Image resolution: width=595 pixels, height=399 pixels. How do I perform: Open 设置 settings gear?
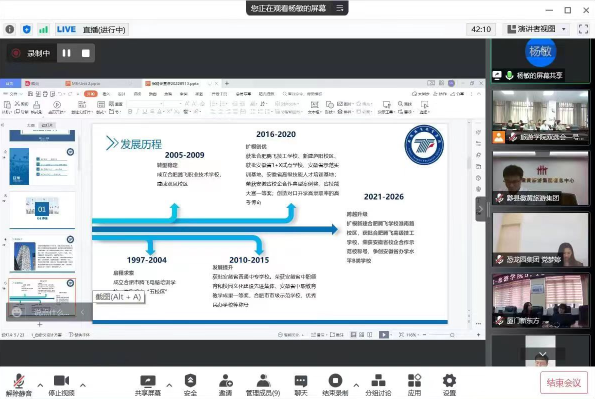pyautogui.click(x=449, y=380)
